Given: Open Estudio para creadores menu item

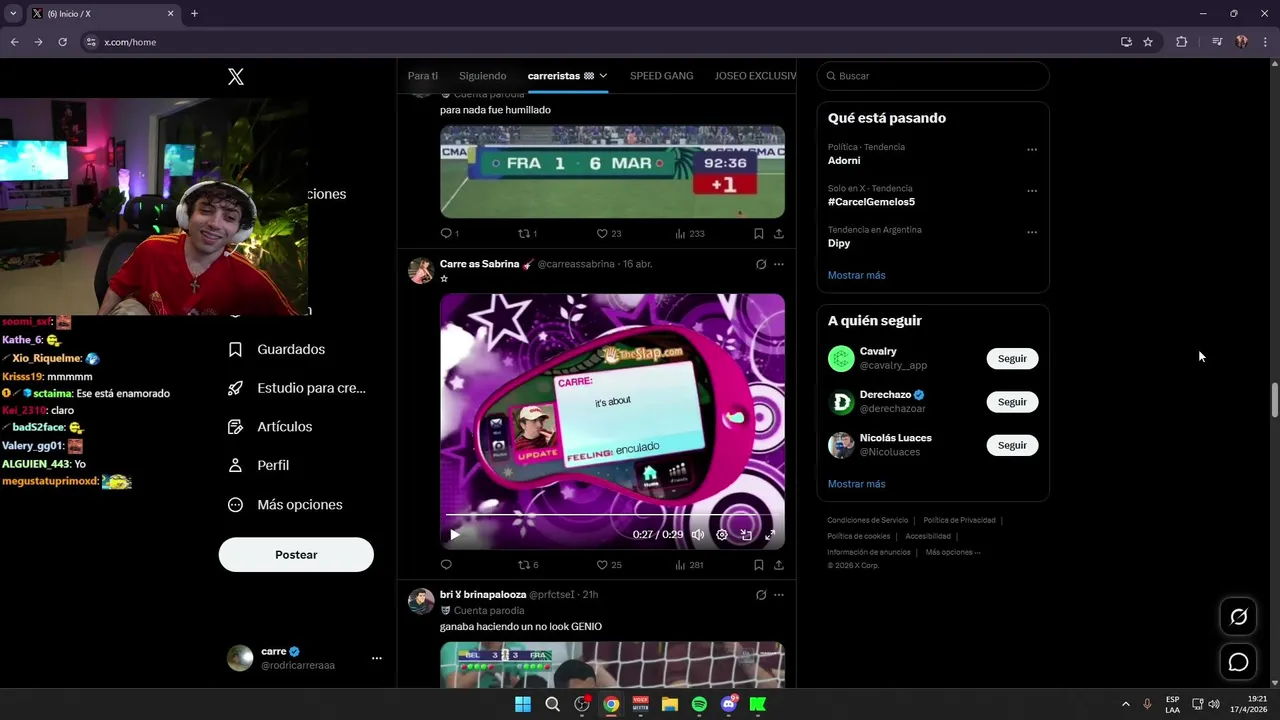Looking at the screenshot, I should tap(297, 388).
